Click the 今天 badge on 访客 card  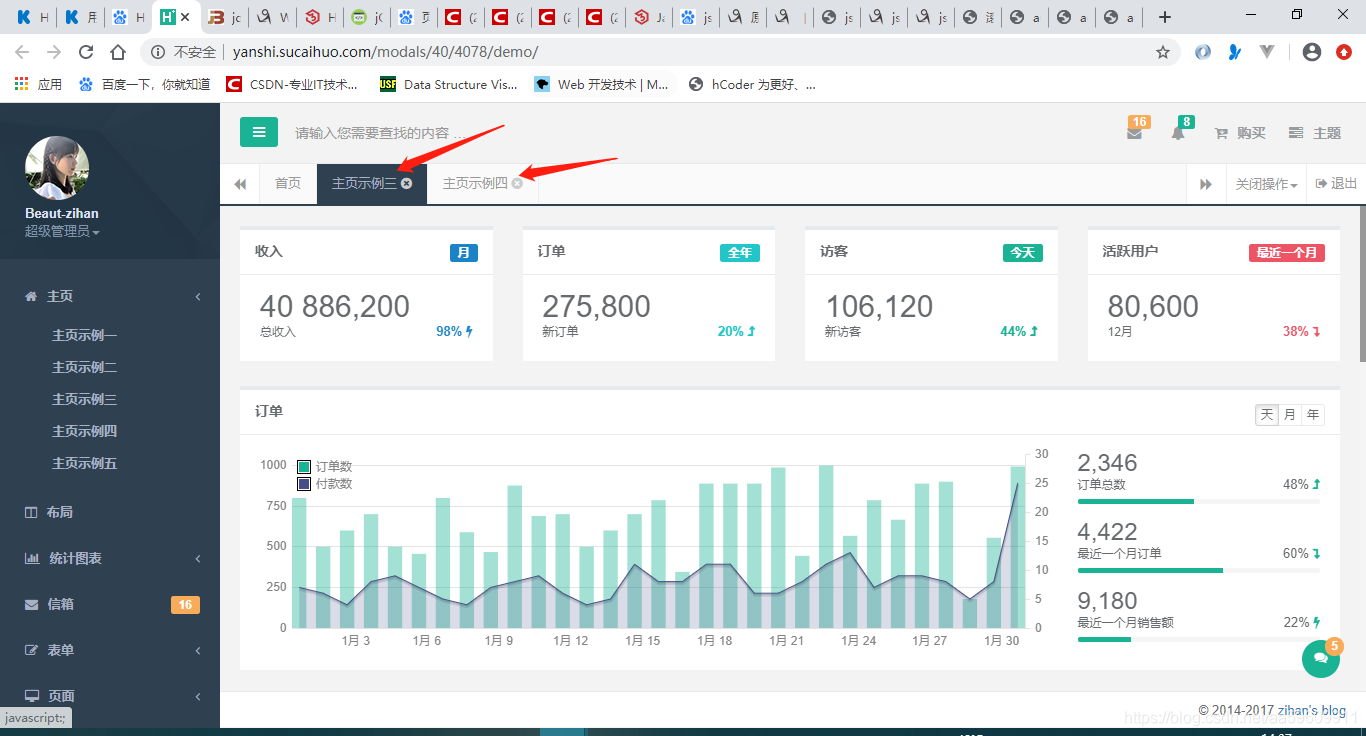pyautogui.click(x=1023, y=253)
